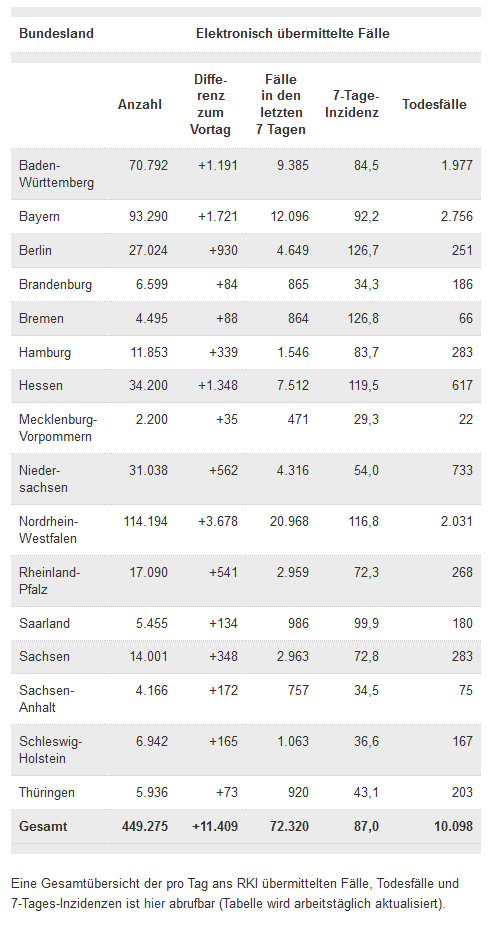Select Berlin's 7-day incidence 126,7

coord(361,250)
